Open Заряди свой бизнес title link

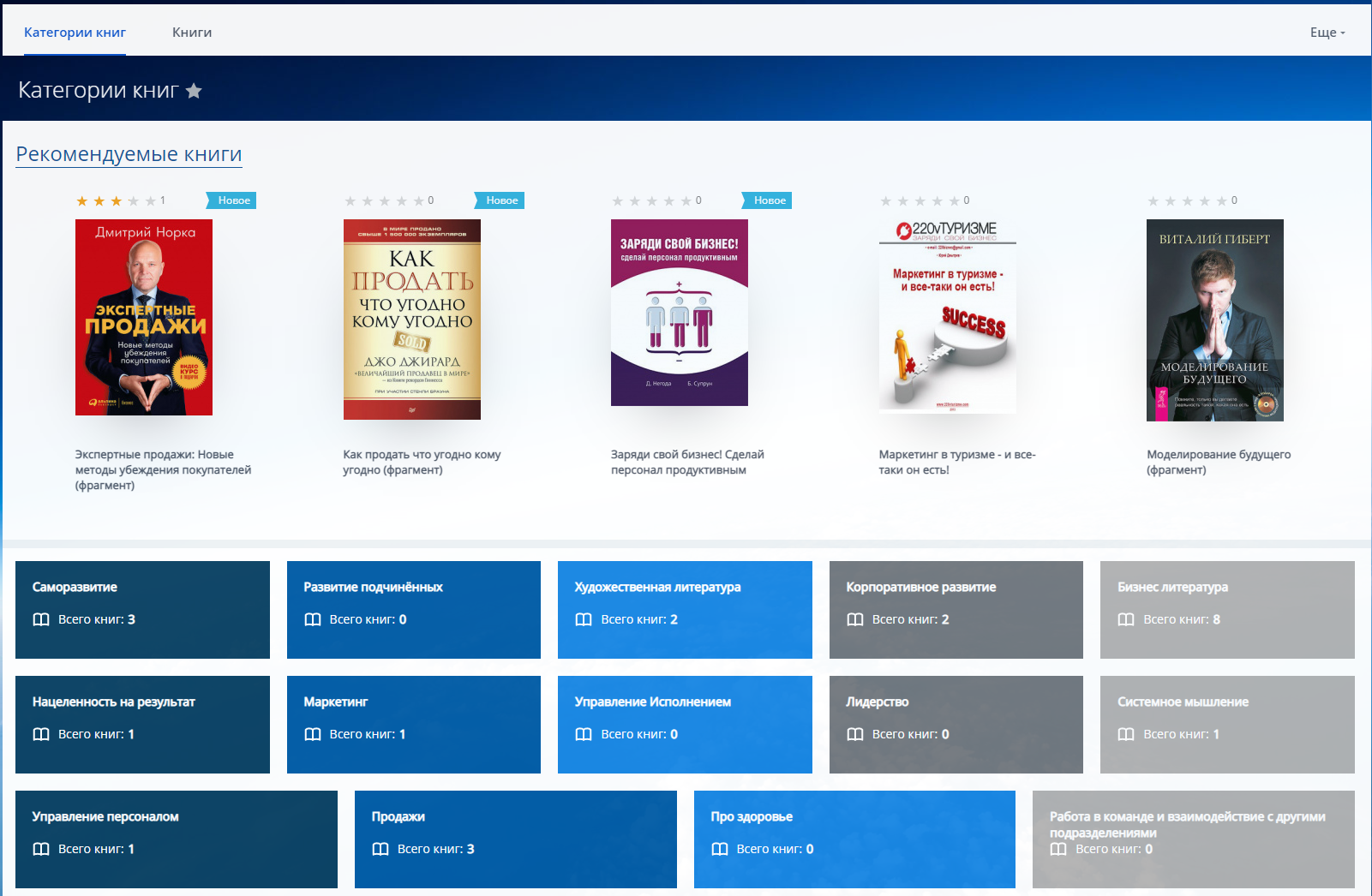687,462
